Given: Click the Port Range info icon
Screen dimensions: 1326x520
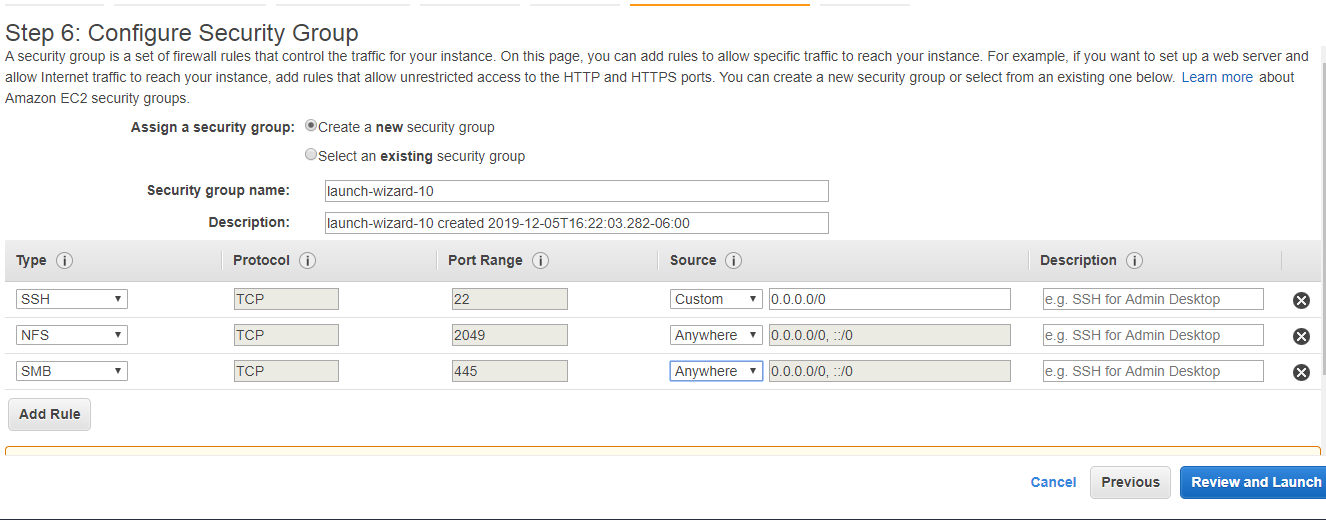Looking at the screenshot, I should pos(541,261).
